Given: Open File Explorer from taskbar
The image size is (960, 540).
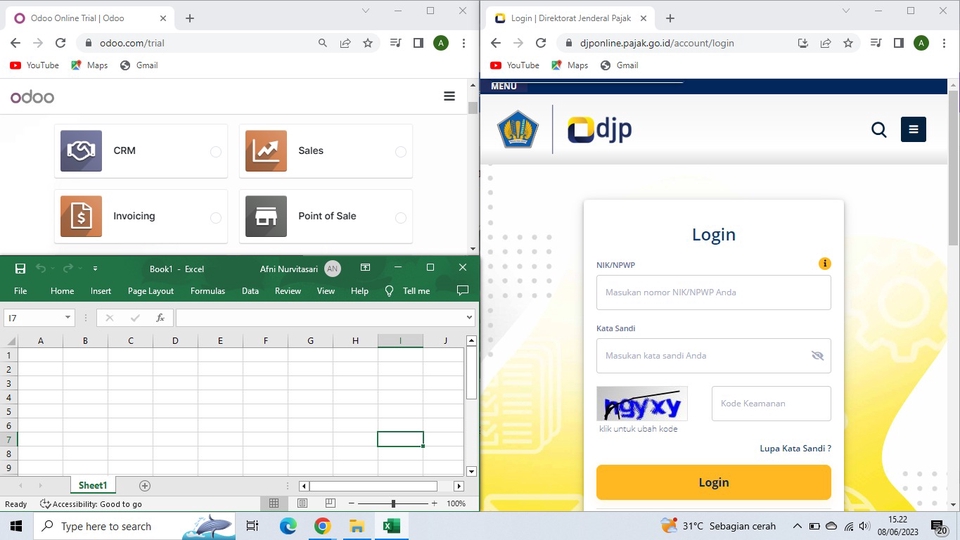Looking at the screenshot, I should coord(357,526).
